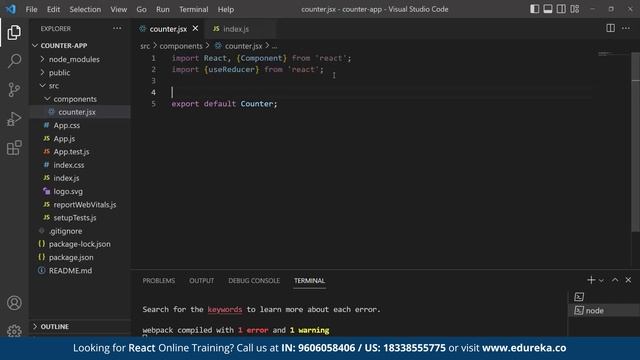The height and width of the screenshot is (360, 640).
Task: Switch to the Problems panel tab
Action: pyautogui.click(x=158, y=281)
